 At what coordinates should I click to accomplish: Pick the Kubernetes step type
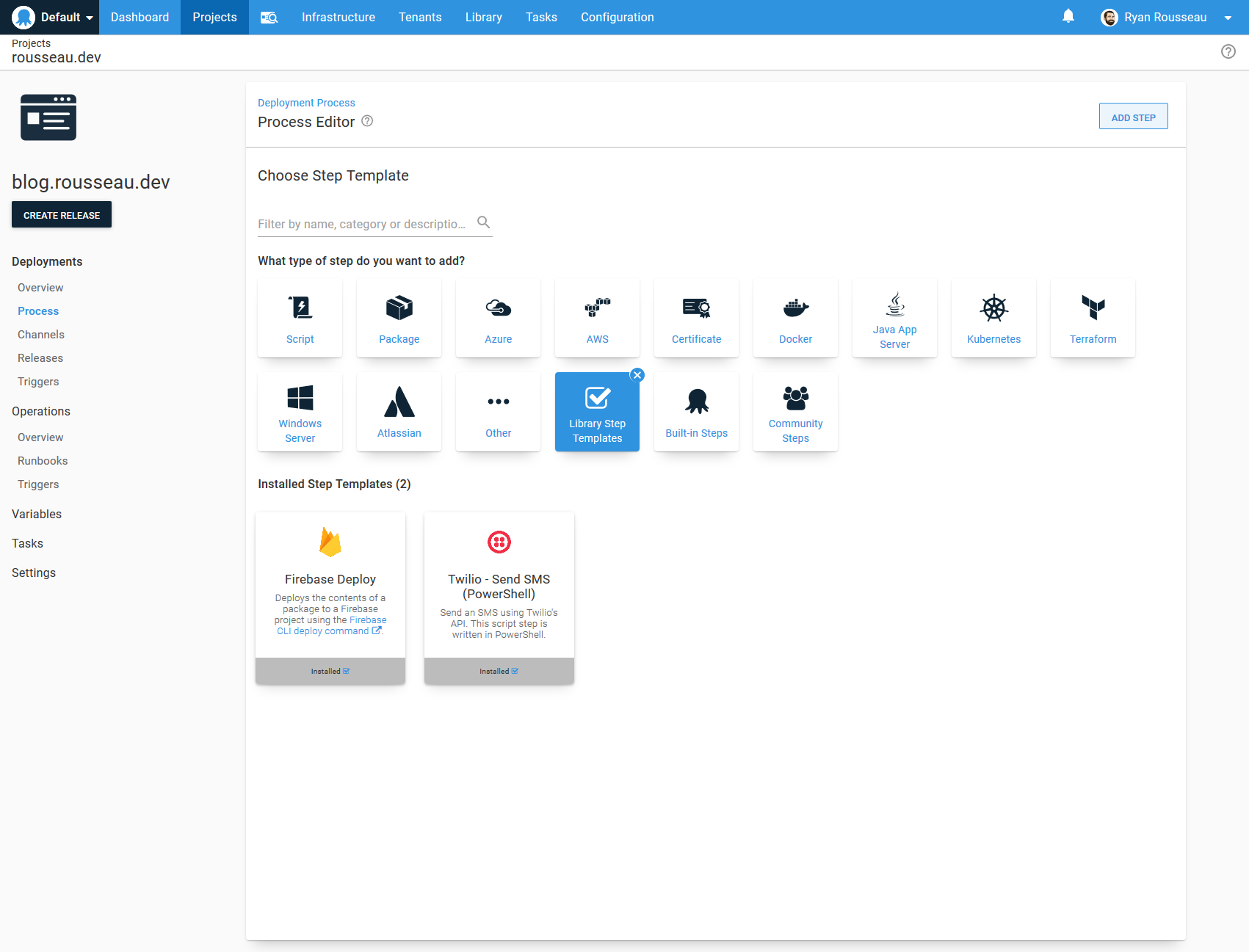993,317
